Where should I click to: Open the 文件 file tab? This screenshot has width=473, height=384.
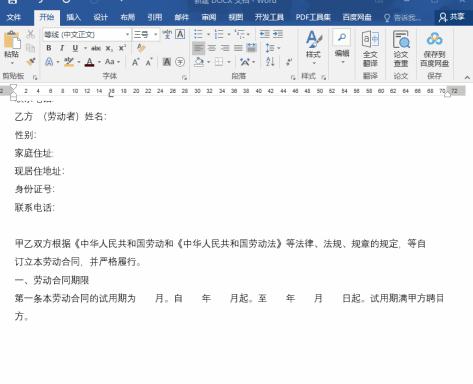[14, 17]
